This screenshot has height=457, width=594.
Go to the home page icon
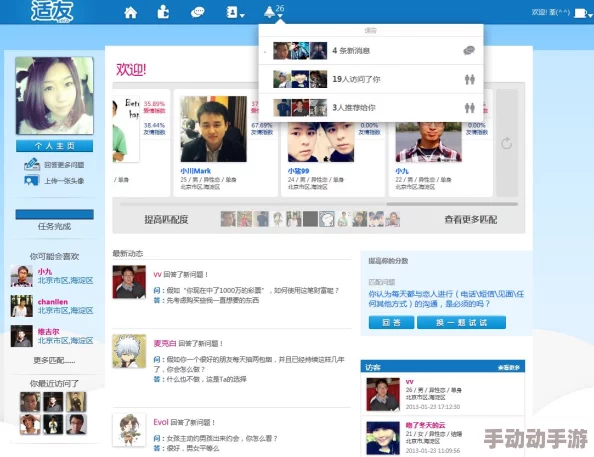[x=130, y=13]
